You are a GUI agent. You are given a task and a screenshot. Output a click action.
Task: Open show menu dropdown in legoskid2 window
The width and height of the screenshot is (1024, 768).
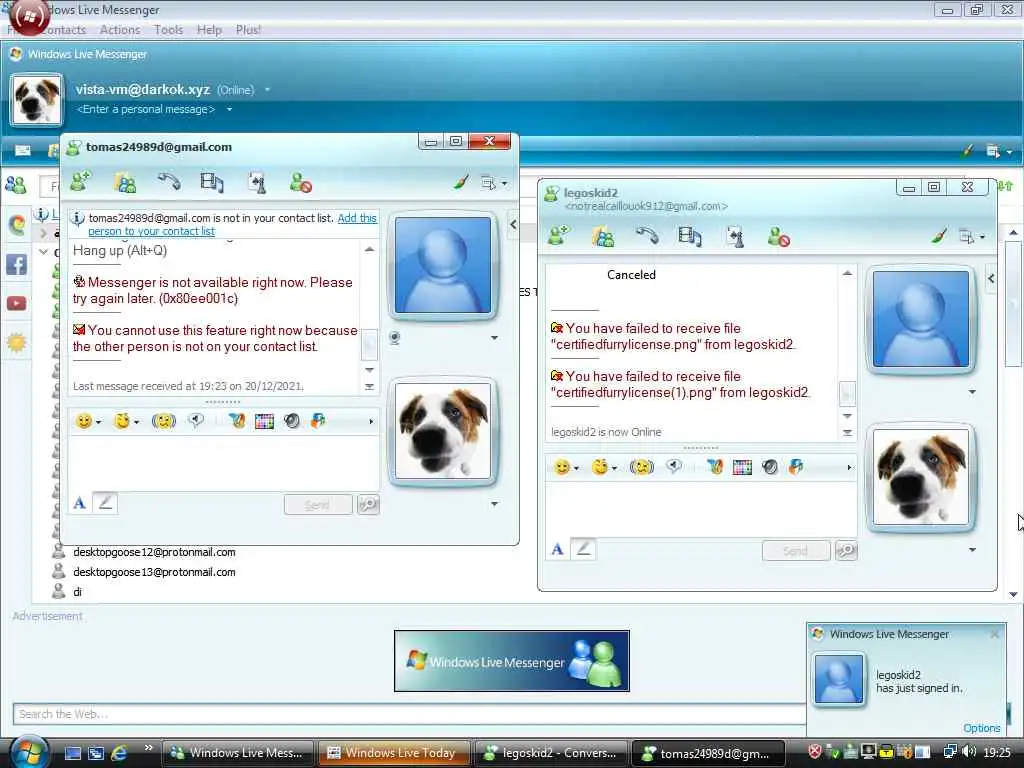point(972,236)
